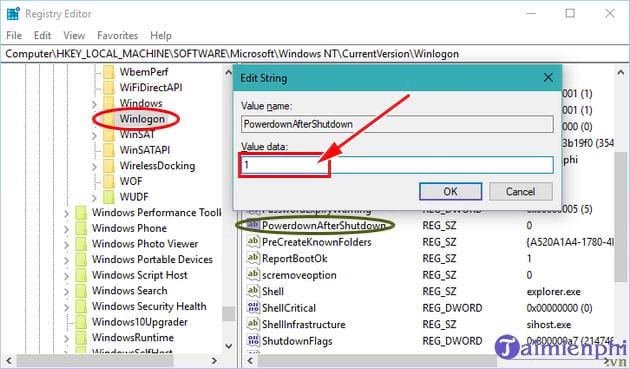Click the Windows Security Health folder icon
The height and width of the screenshot is (369, 630).
(81, 306)
